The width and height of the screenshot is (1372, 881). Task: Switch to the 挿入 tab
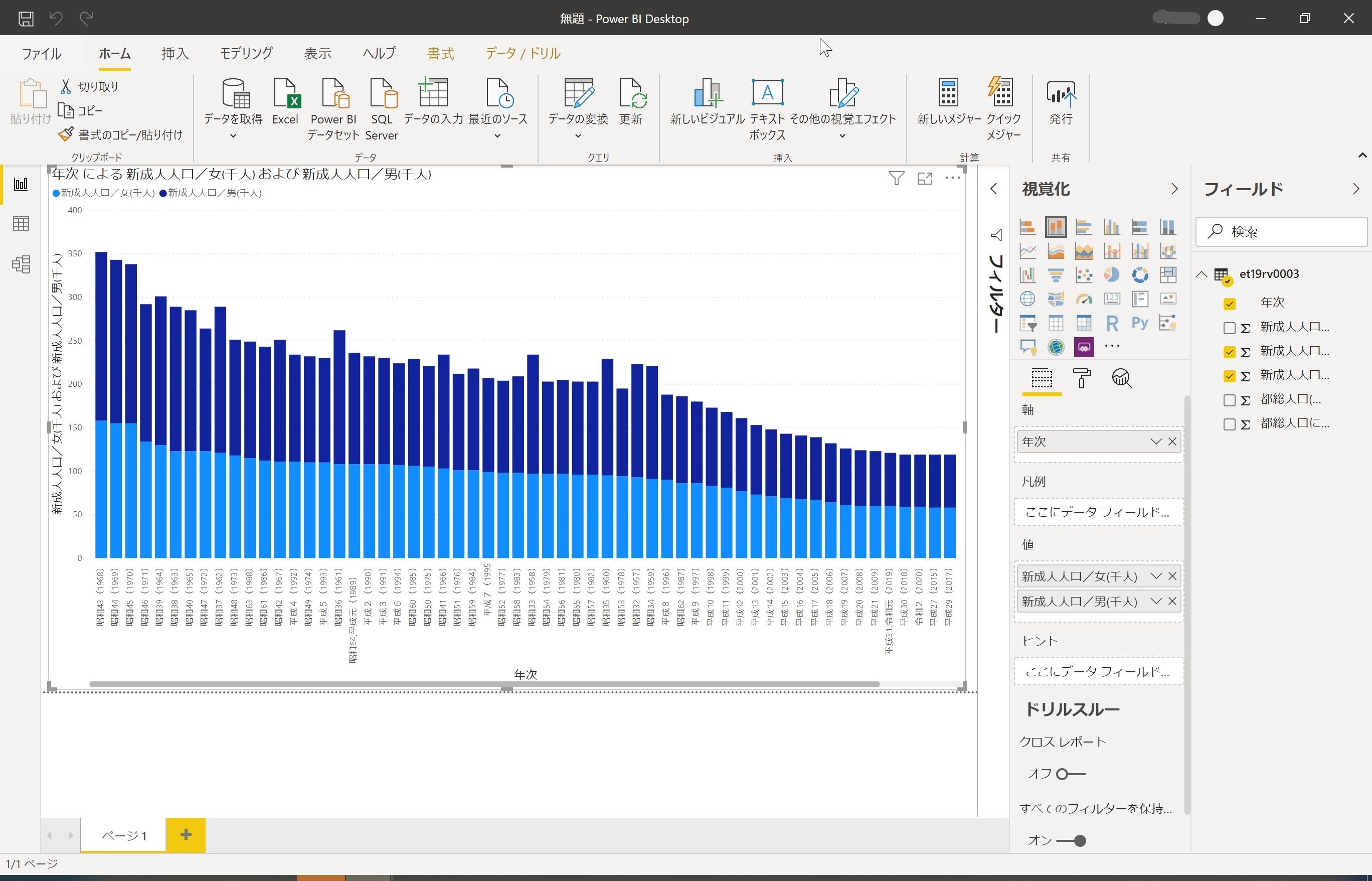[x=175, y=54]
